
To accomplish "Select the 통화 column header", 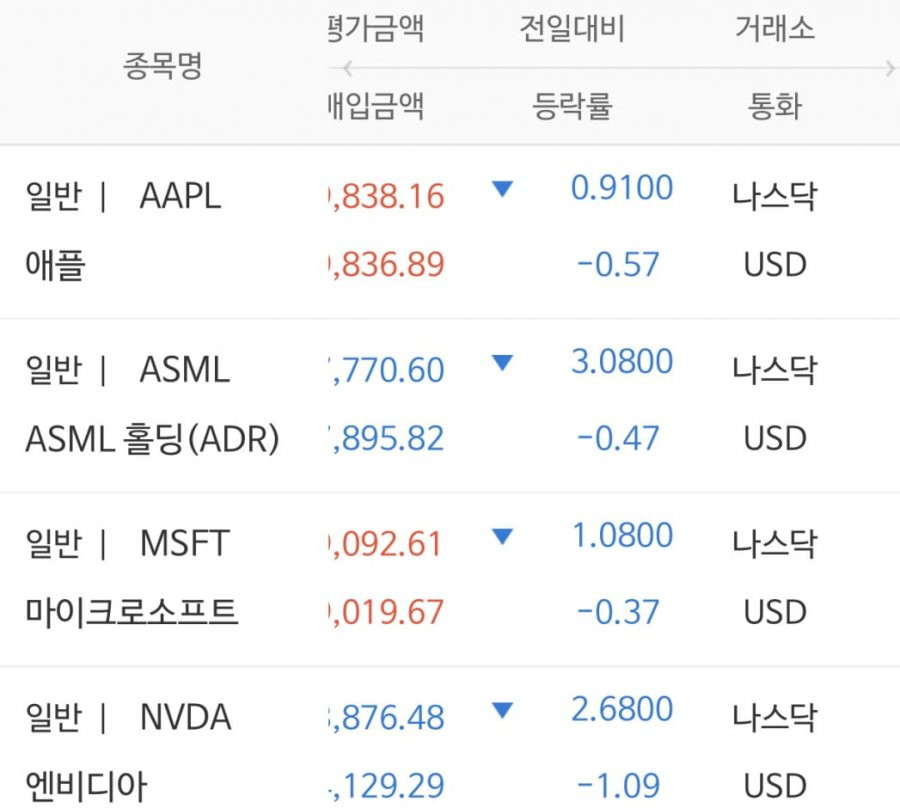I will tap(775, 106).
